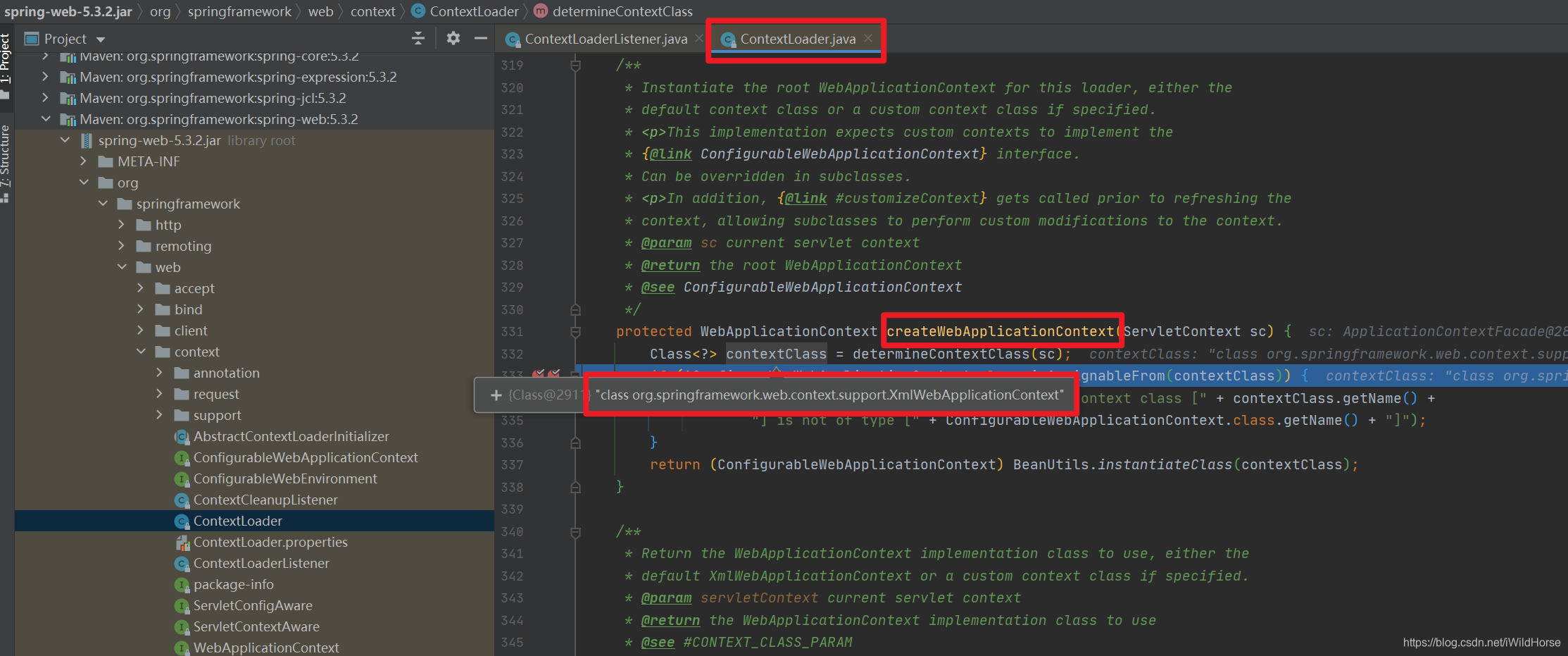Expand the annotation folder
1568x656 pixels.
(x=160, y=373)
